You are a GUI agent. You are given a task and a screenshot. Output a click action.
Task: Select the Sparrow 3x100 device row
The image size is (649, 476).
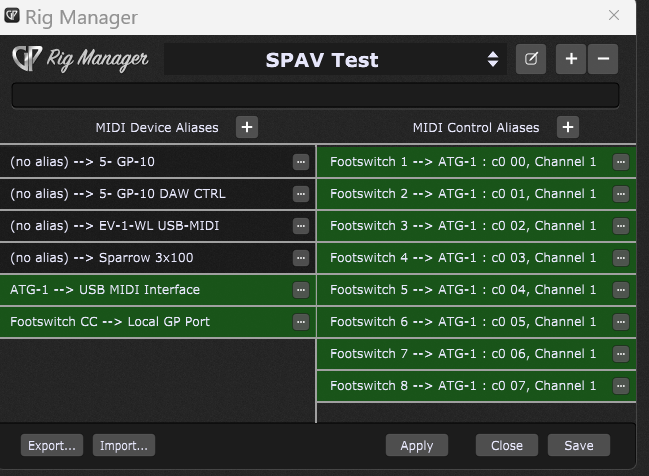[157, 258]
